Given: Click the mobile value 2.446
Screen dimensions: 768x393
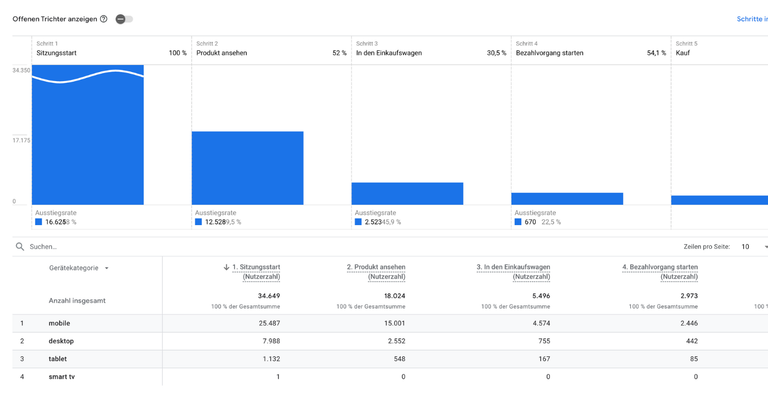Looking at the screenshot, I should (689, 323).
